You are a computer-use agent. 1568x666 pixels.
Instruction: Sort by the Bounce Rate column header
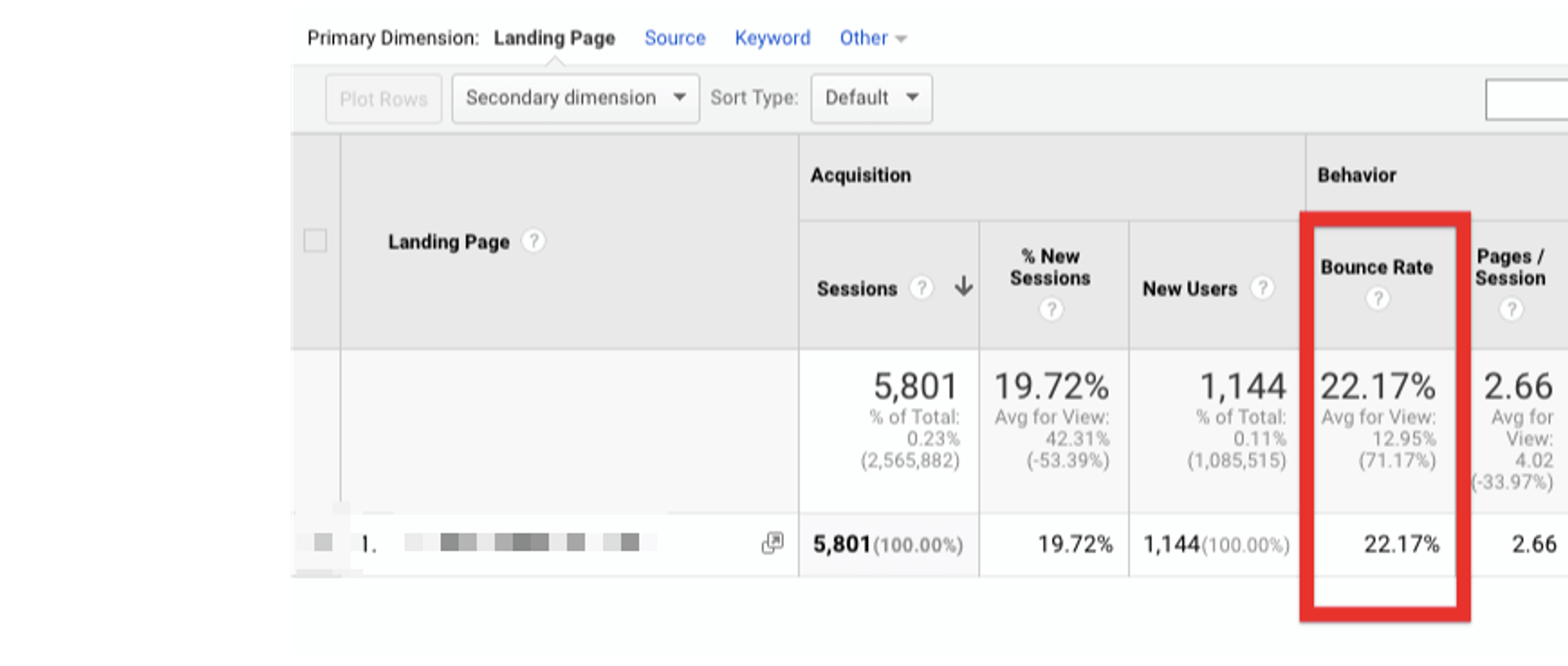[1377, 267]
